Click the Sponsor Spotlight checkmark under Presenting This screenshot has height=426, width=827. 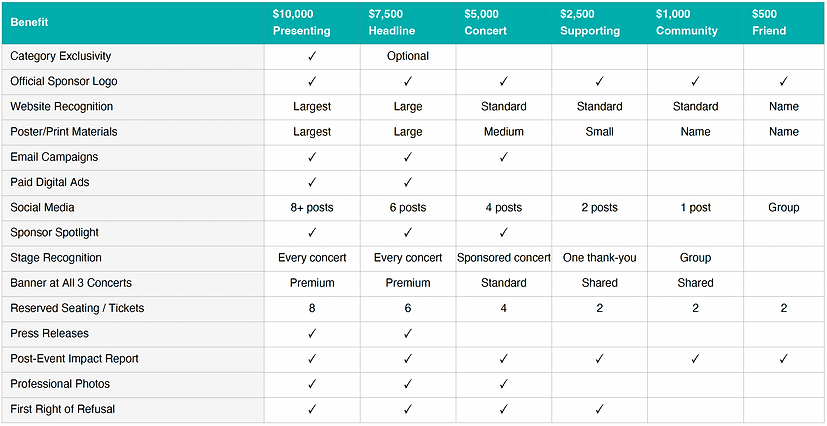[312, 233]
